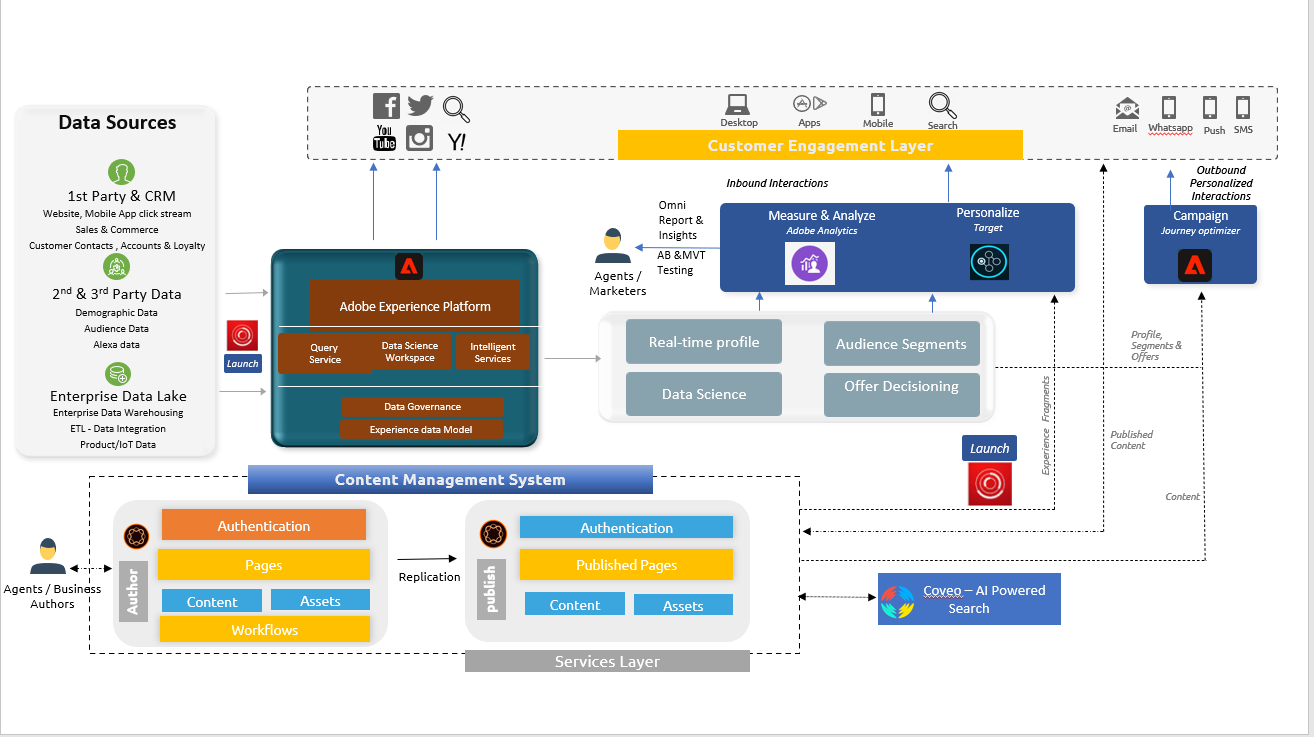Viewport: 1314px width, 737px height.
Task: Click the Adobe logo above Experience Platform
Action: coord(409,266)
